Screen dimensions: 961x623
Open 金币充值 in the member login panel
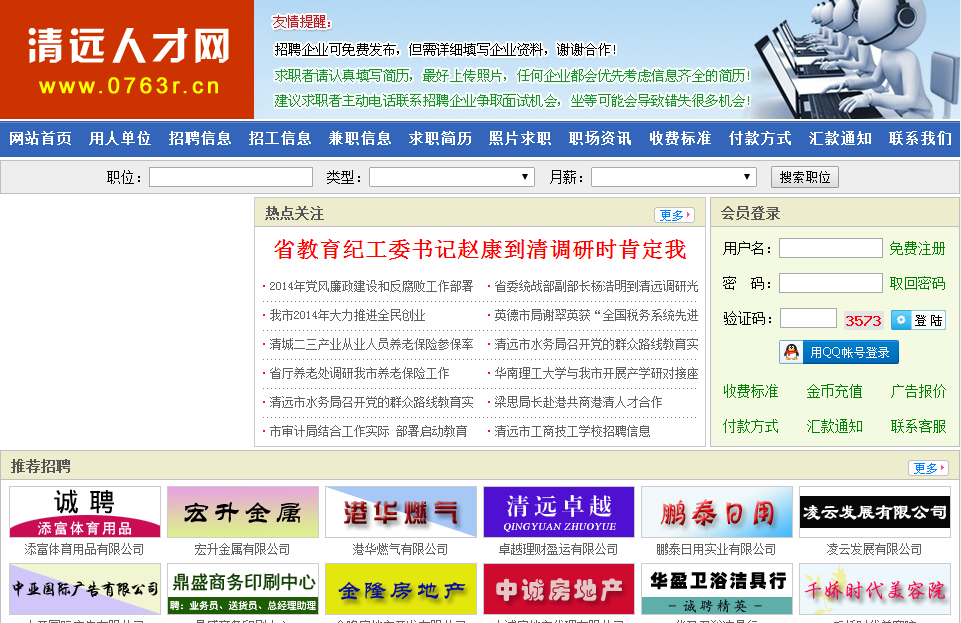834,391
